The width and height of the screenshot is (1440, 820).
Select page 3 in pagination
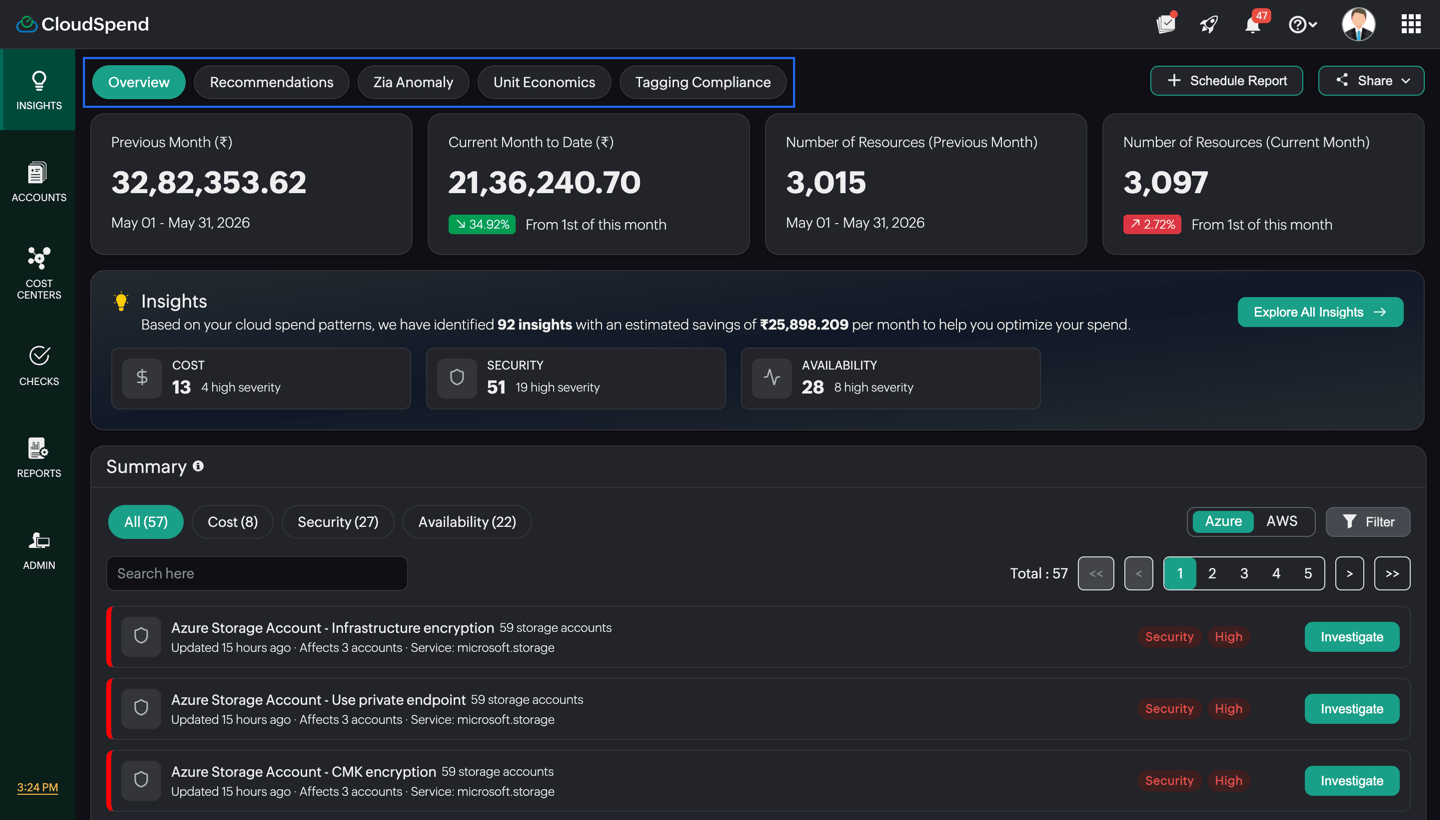coord(1244,573)
